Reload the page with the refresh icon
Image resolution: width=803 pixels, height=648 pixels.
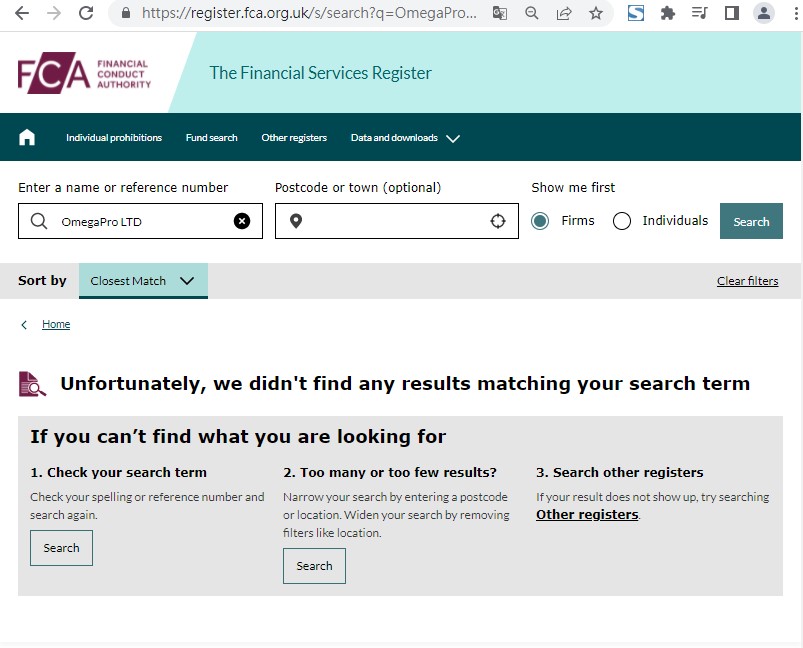86,13
